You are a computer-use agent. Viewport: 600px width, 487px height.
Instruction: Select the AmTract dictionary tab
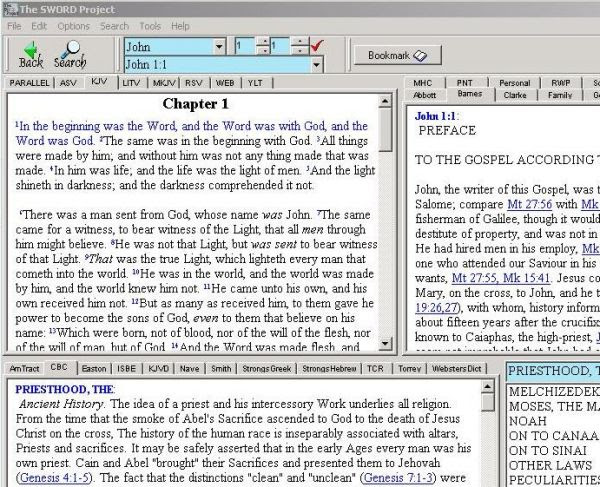(24, 369)
